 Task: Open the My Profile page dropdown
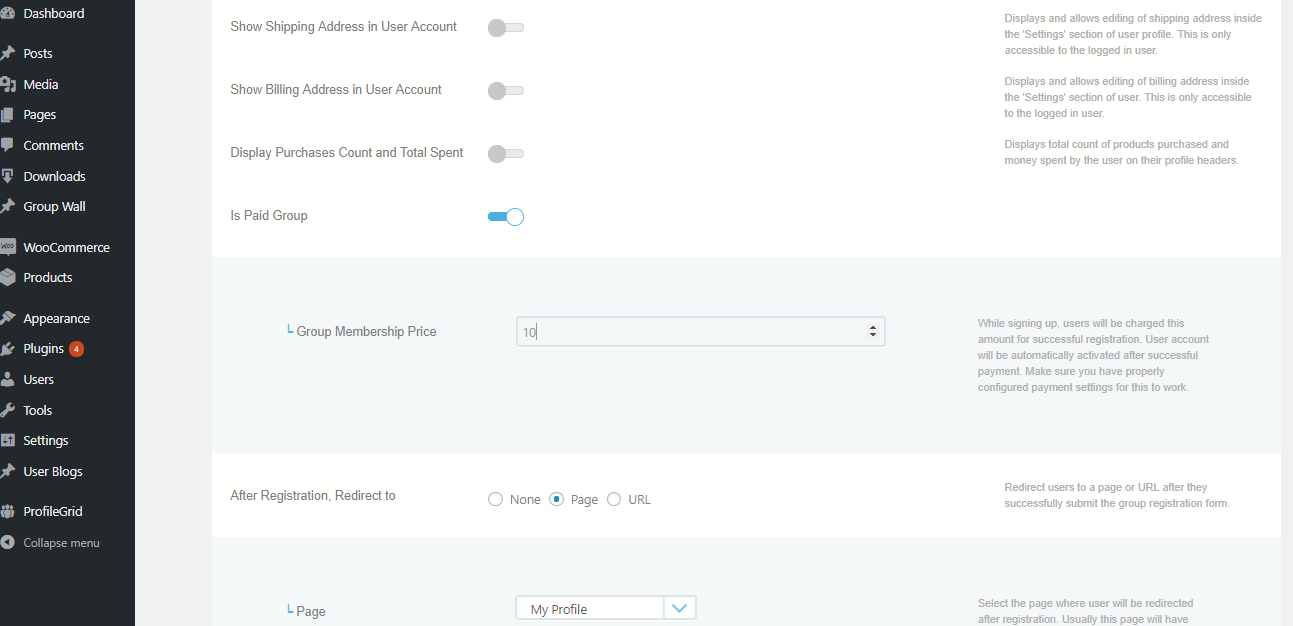(679, 608)
